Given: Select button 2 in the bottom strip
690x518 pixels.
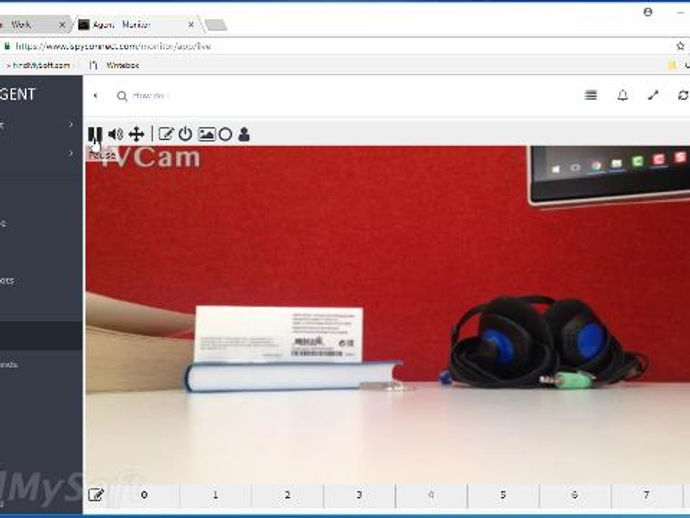Looking at the screenshot, I should coord(287,495).
